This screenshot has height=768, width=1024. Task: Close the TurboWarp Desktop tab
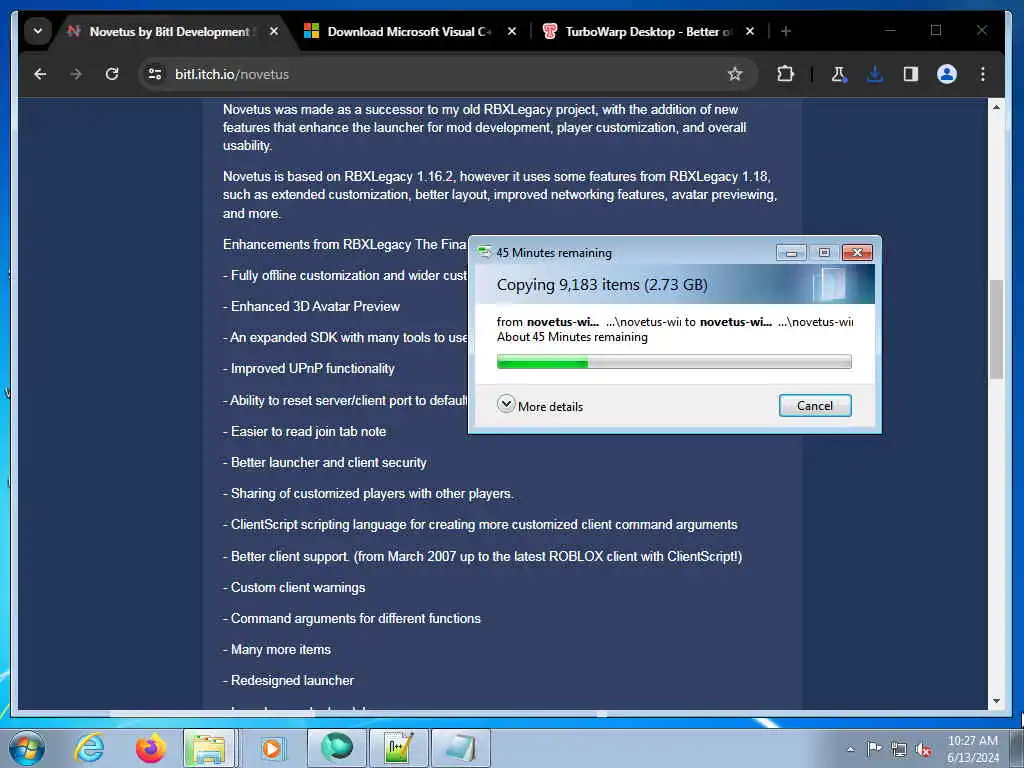click(750, 31)
